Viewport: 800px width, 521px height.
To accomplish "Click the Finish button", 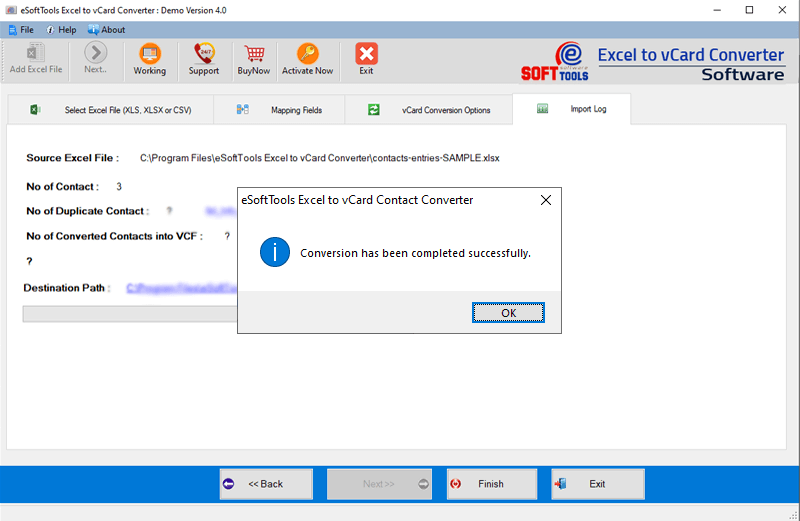I will click(x=492, y=484).
